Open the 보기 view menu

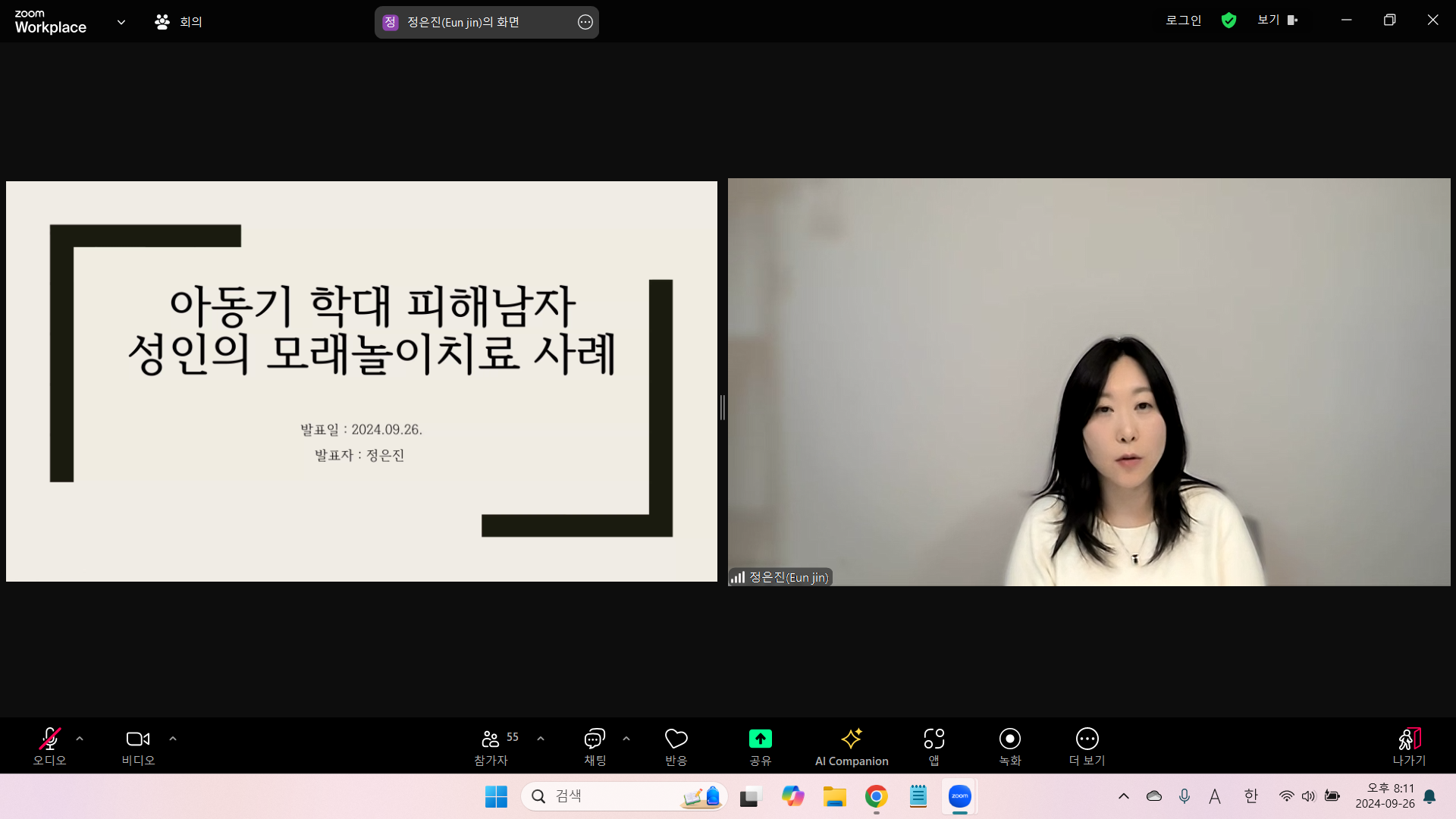1278,20
